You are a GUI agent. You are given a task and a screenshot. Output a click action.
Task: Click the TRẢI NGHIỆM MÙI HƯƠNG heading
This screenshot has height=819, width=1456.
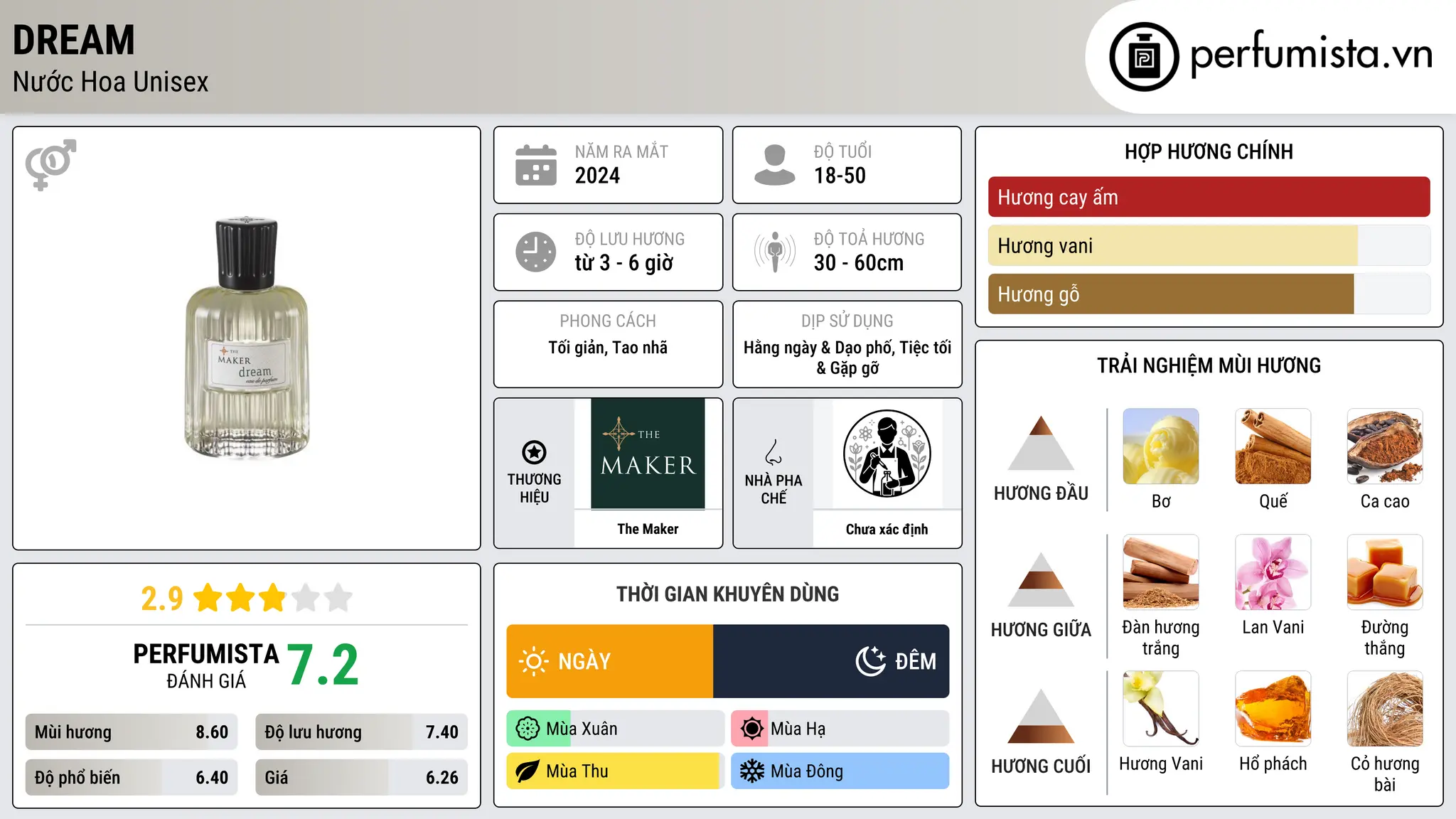pos(1209,365)
